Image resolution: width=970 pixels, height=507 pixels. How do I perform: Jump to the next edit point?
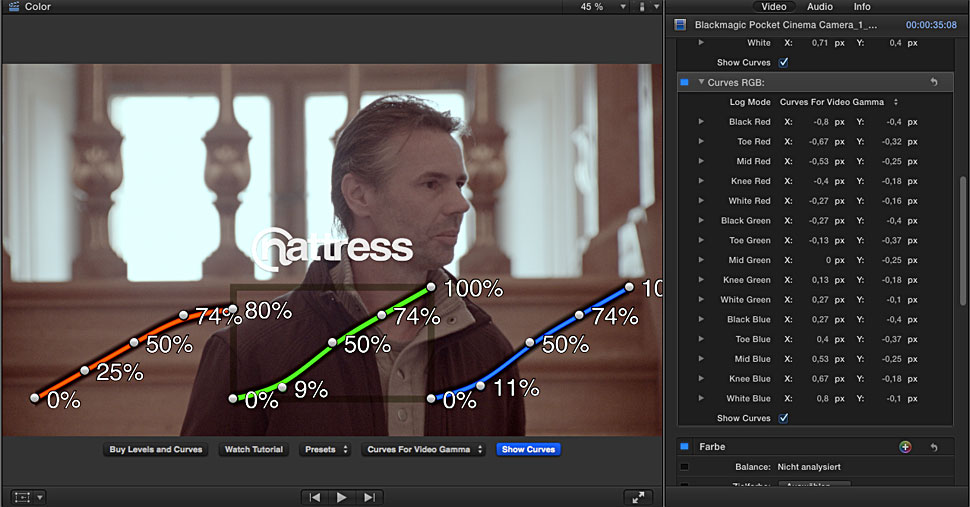(369, 497)
